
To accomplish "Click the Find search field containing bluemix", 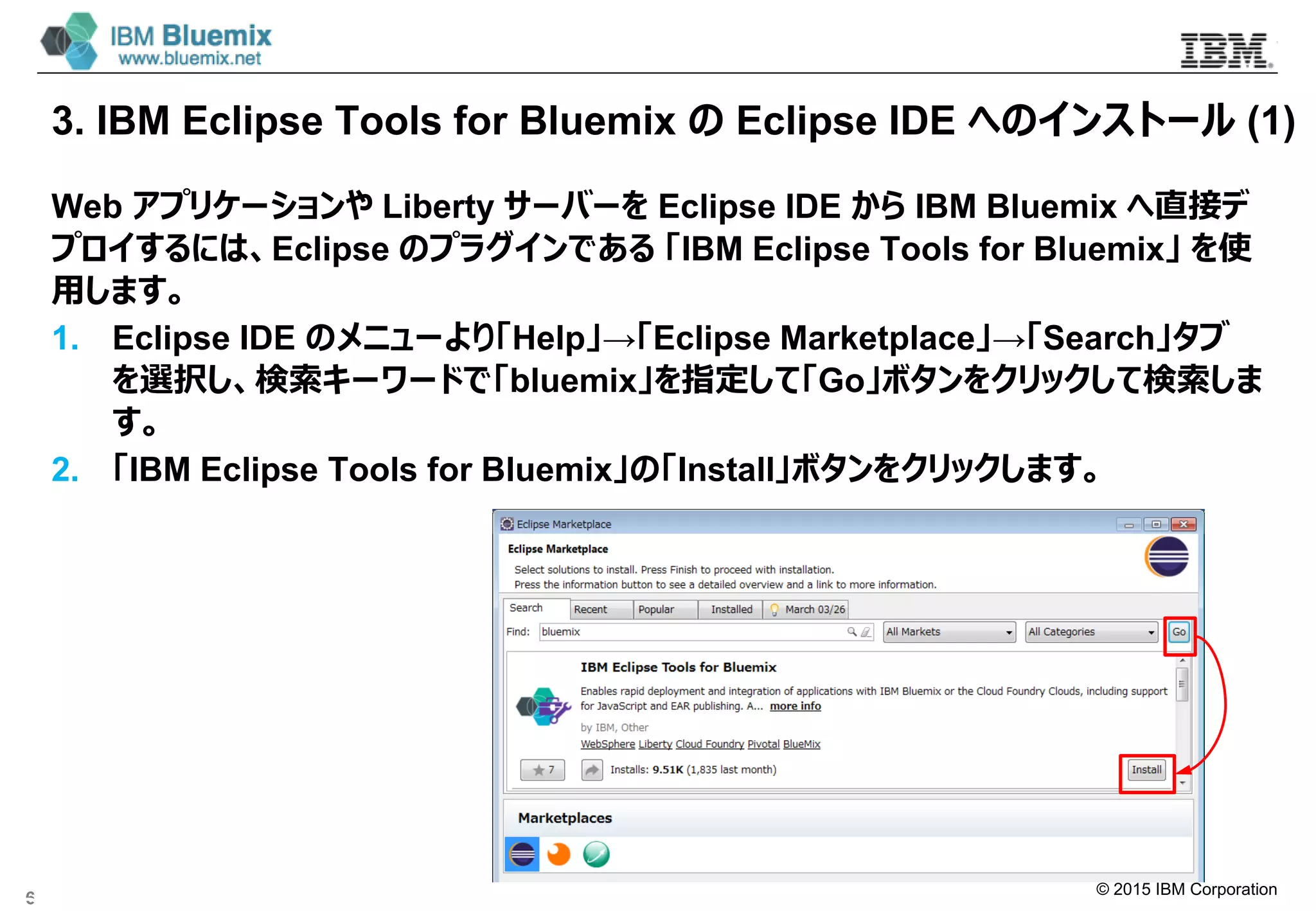I will (x=706, y=632).
